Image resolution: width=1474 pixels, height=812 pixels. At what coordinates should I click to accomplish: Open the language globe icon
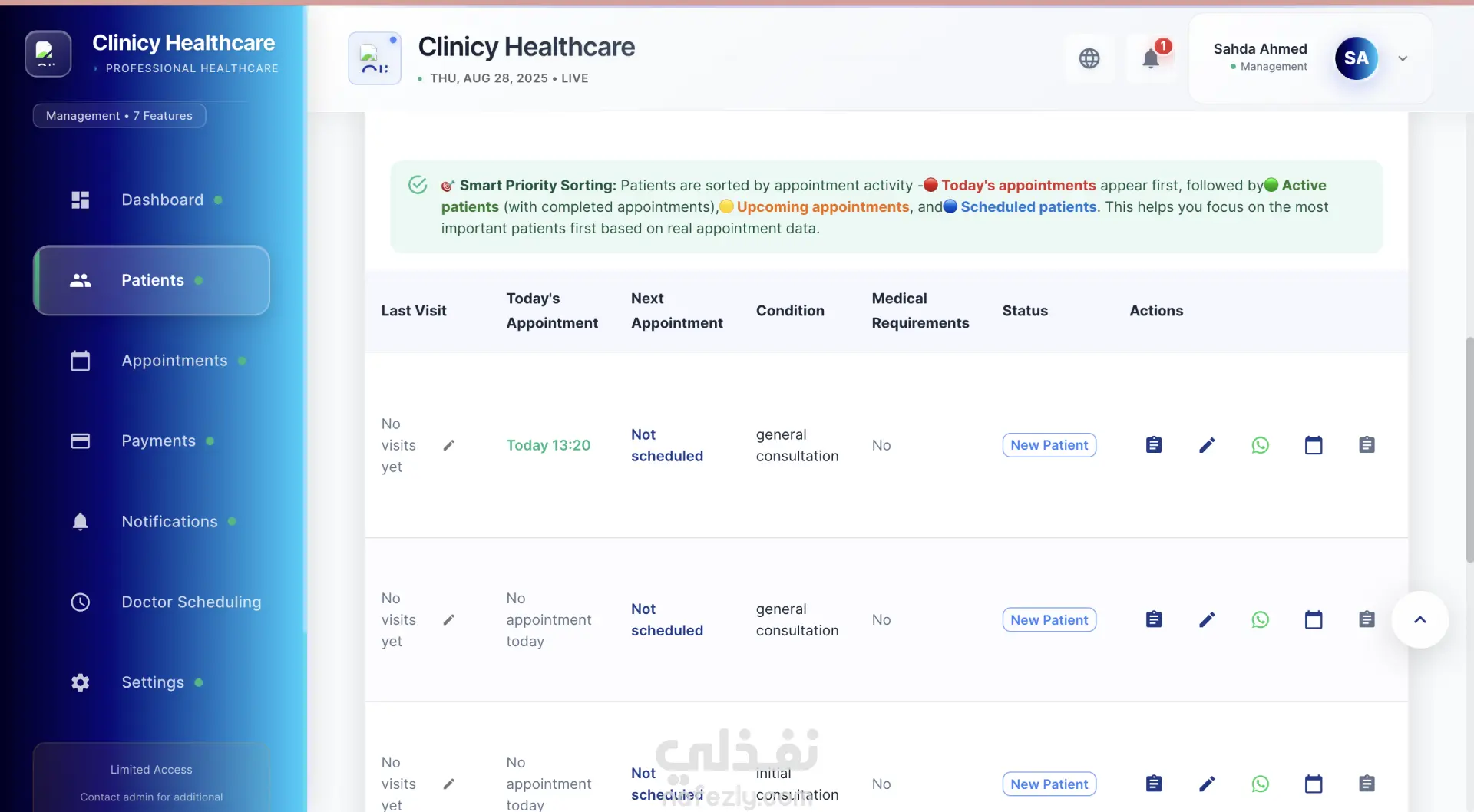point(1089,58)
